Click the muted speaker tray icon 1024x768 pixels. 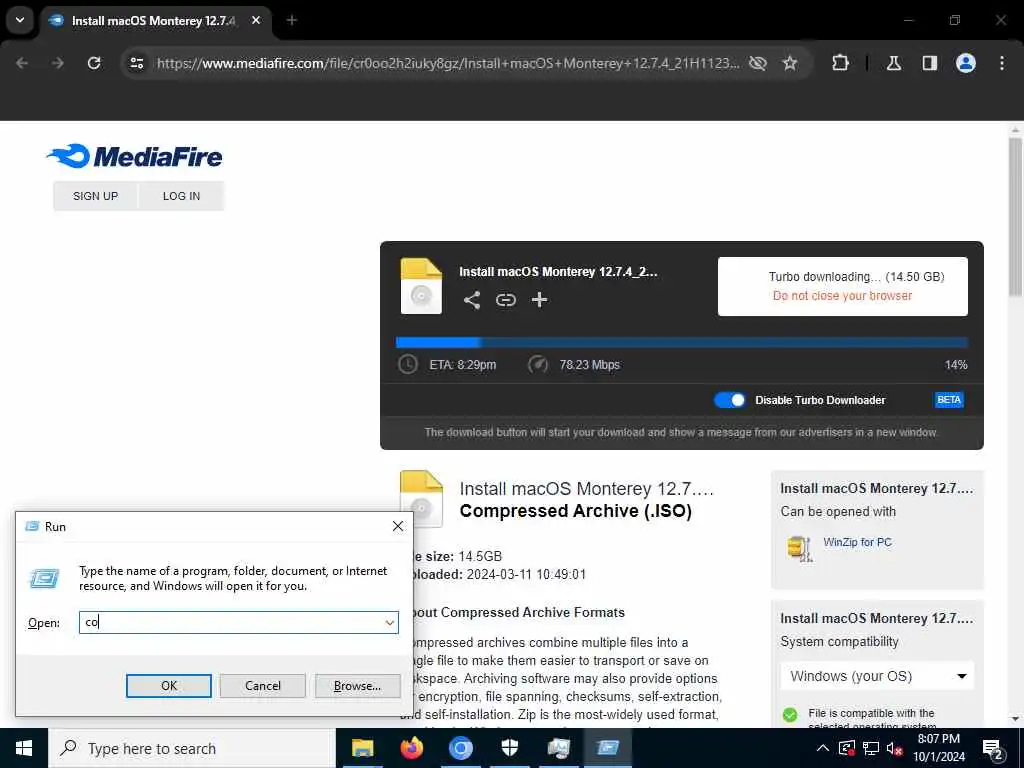point(894,748)
